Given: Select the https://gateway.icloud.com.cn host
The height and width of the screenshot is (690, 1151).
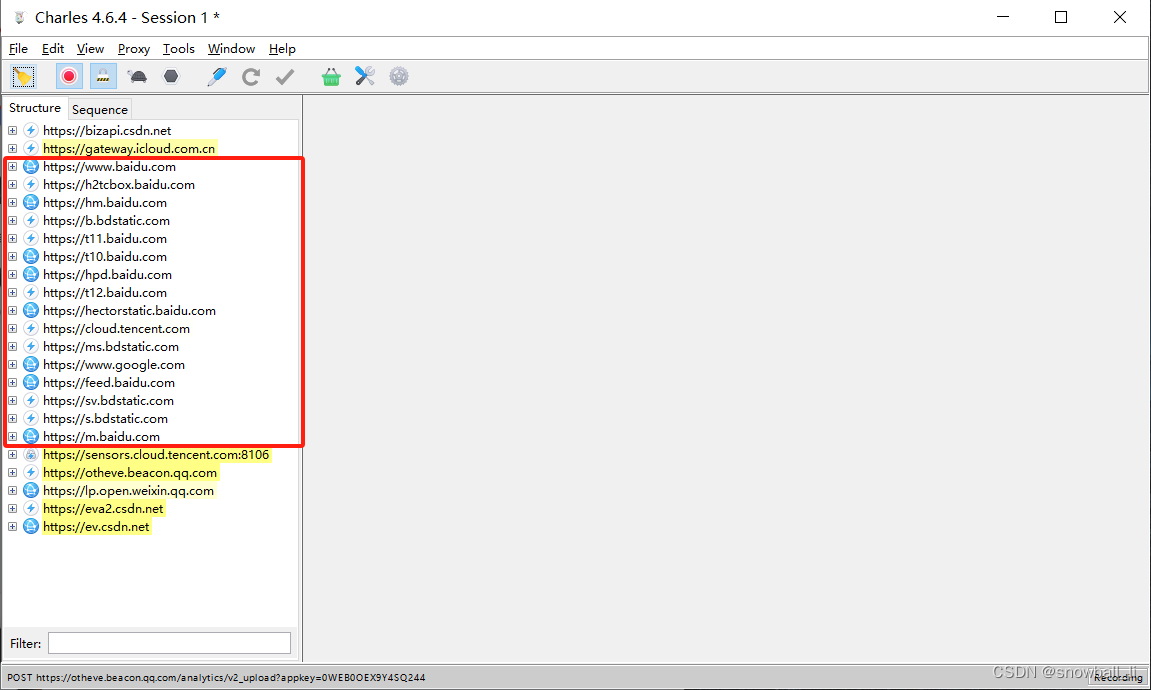Looking at the screenshot, I should [x=129, y=148].
